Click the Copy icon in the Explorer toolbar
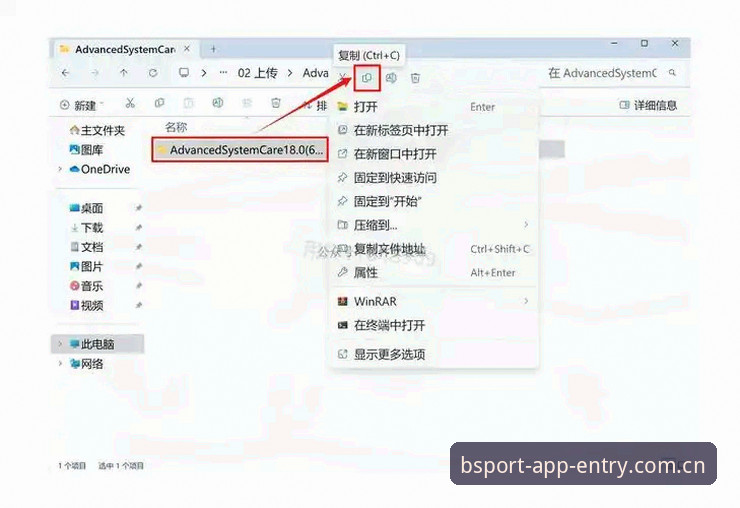This screenshot has width=740, height=508. coord(160,103)
